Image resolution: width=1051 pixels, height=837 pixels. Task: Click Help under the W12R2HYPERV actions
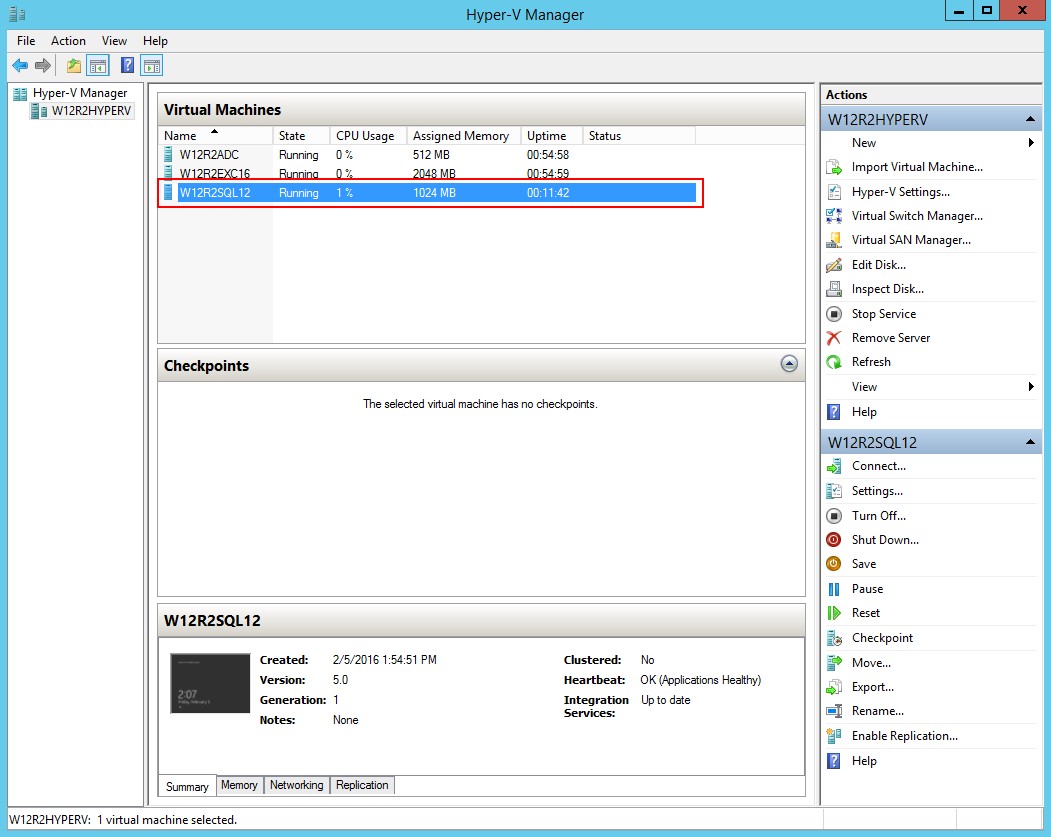[864, 411]
